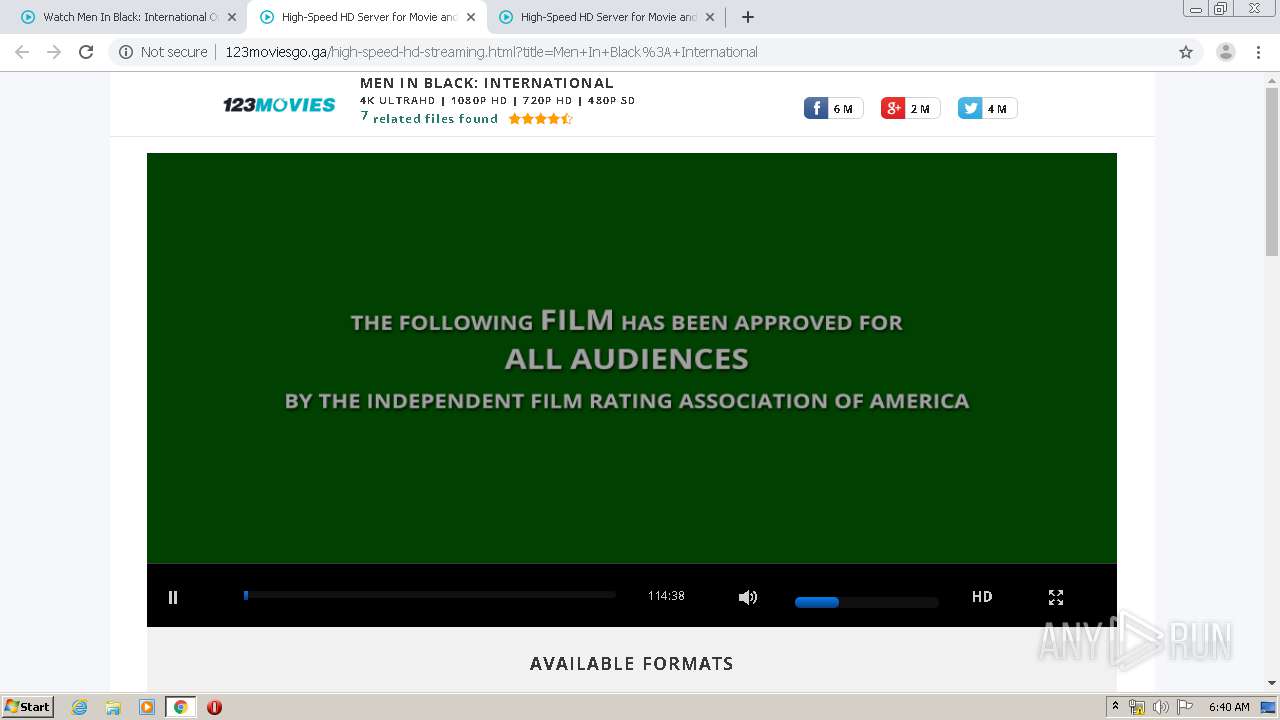
Task: Open the network tray icon
Action: [1137, 707]
